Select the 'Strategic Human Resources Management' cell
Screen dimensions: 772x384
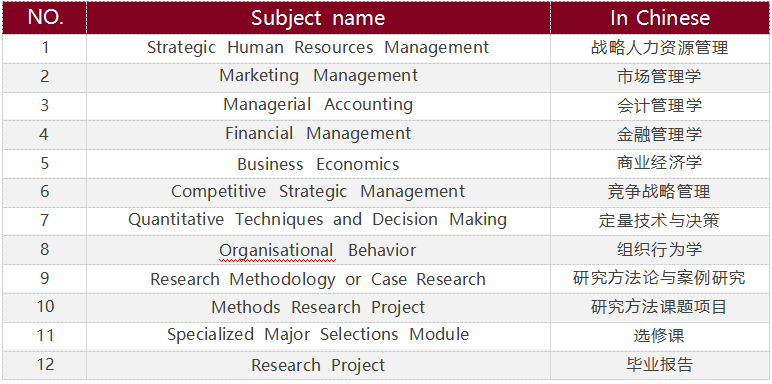tap(318, 48)
